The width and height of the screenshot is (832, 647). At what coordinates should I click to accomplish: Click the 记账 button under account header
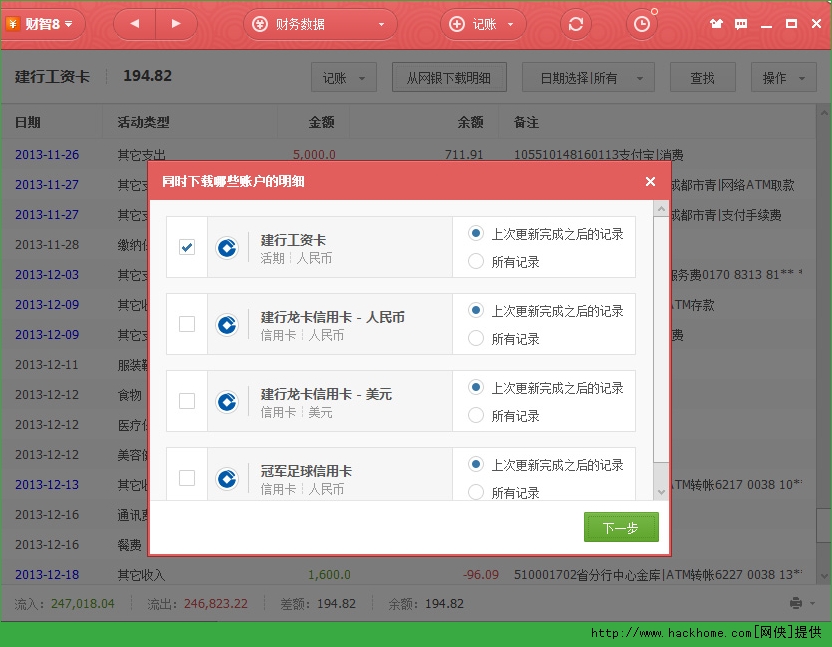pyautogui.click(x=344, y=77)
